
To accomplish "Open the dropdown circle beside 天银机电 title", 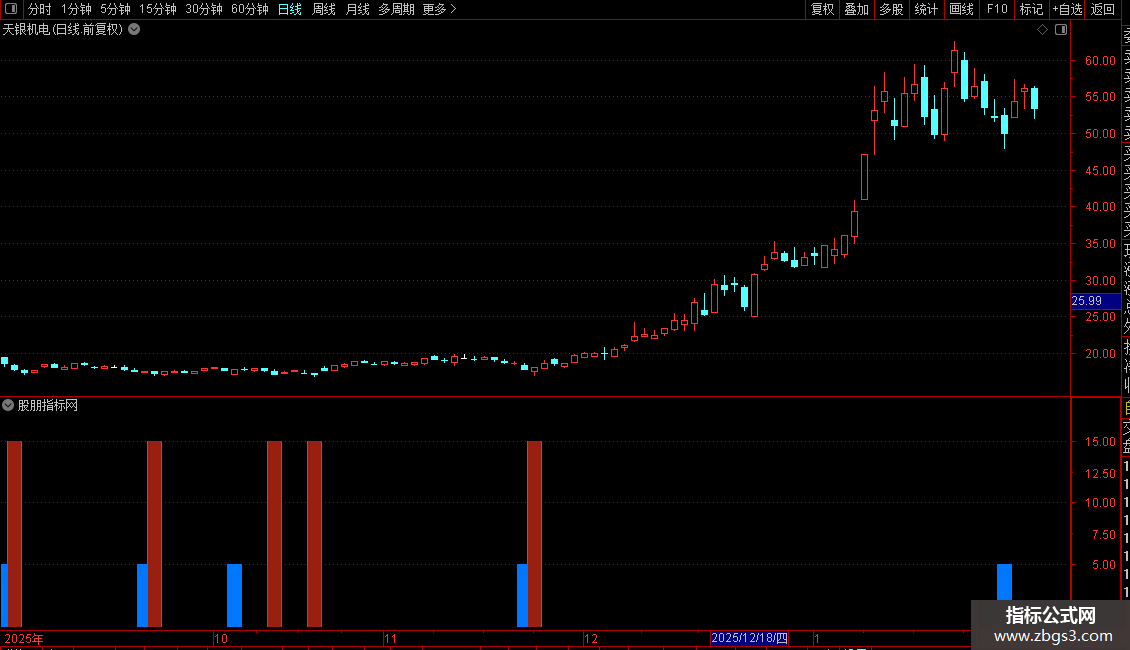I will (134, 30).
